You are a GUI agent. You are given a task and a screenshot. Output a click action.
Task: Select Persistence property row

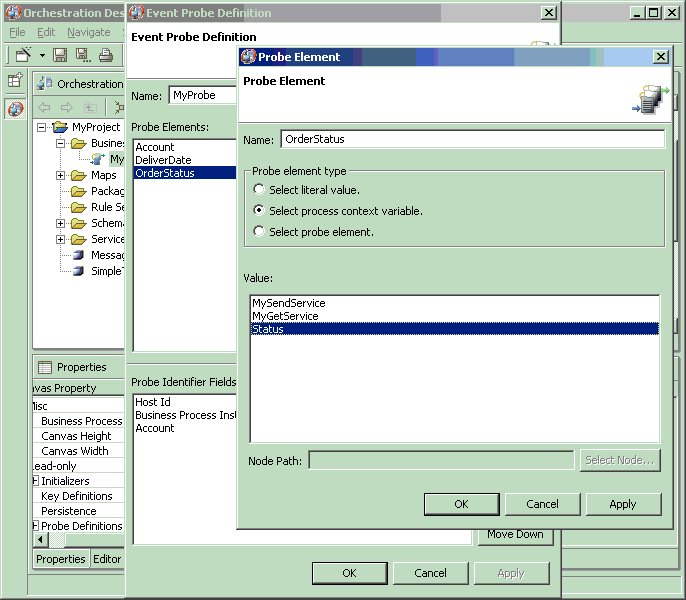tap(79, 511)
